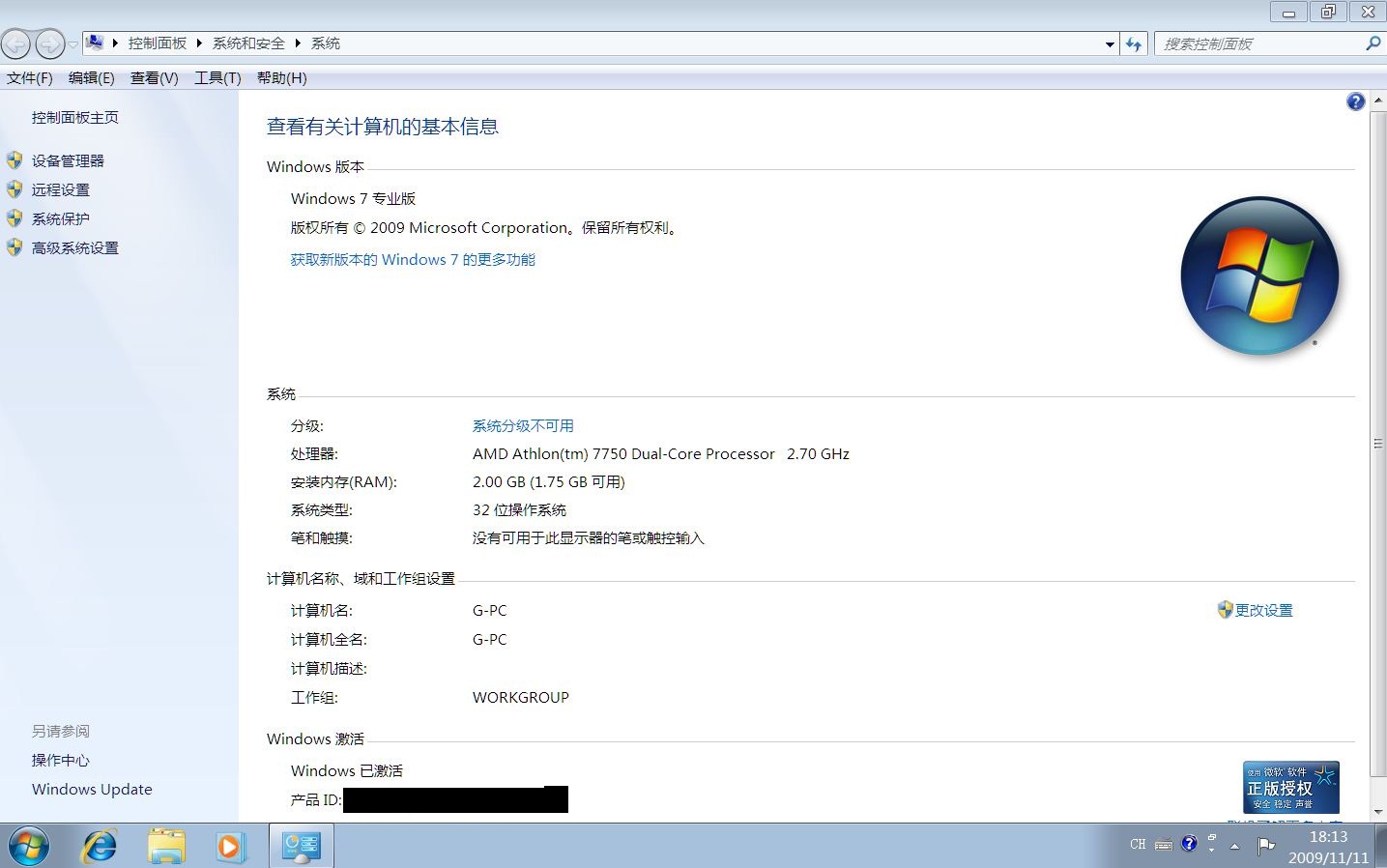Open the 工具(T) menu

(x=217, y=78)
